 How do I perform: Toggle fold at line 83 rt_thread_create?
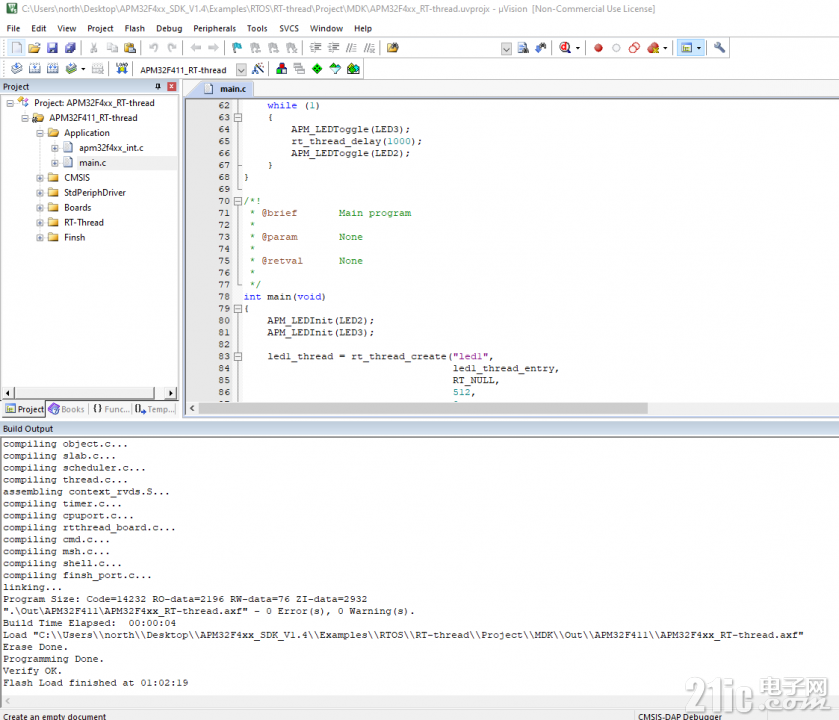pyautogui.click(x=238, y=356)
